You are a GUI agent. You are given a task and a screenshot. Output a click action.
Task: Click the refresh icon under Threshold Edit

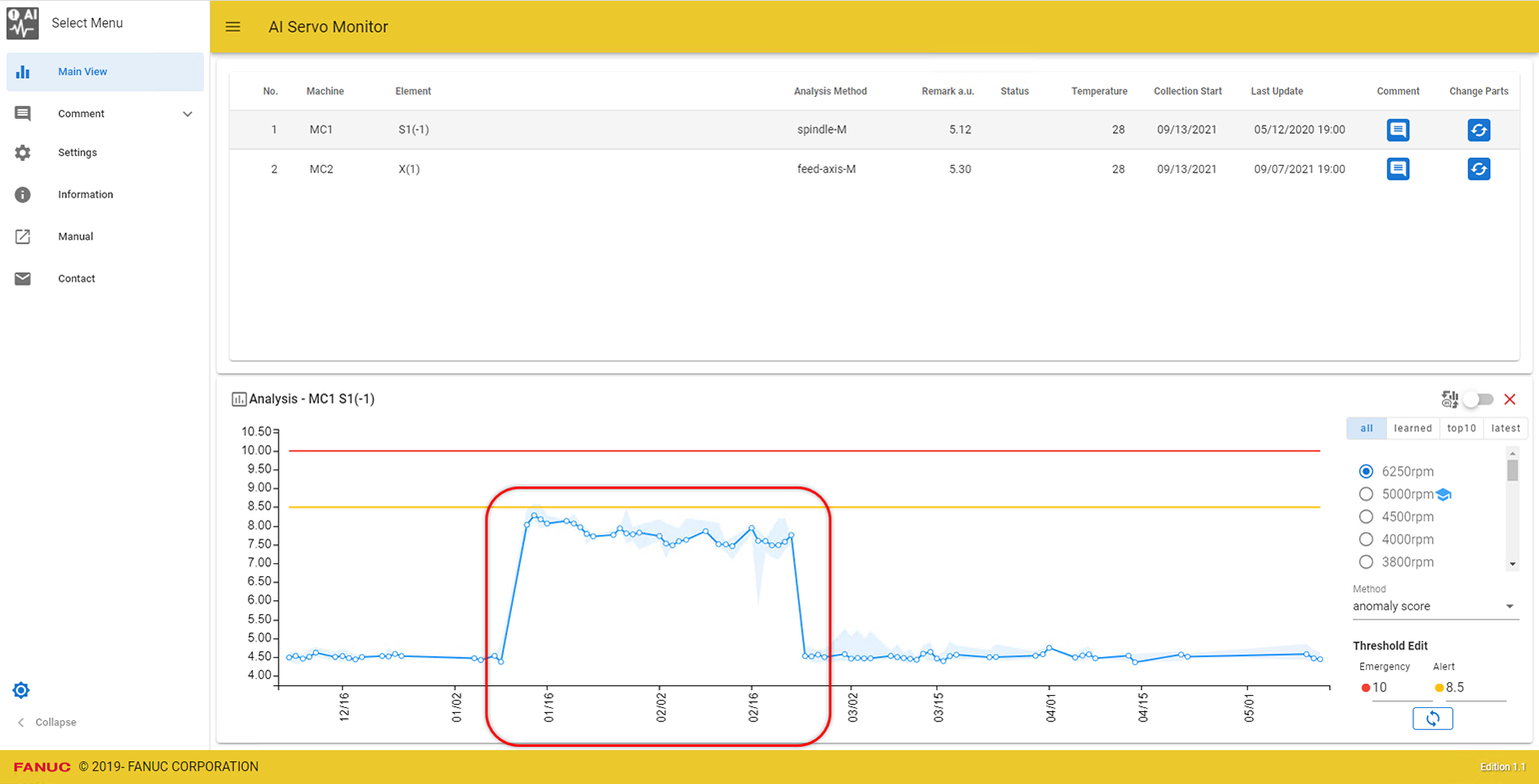[x=1432, y=718]
